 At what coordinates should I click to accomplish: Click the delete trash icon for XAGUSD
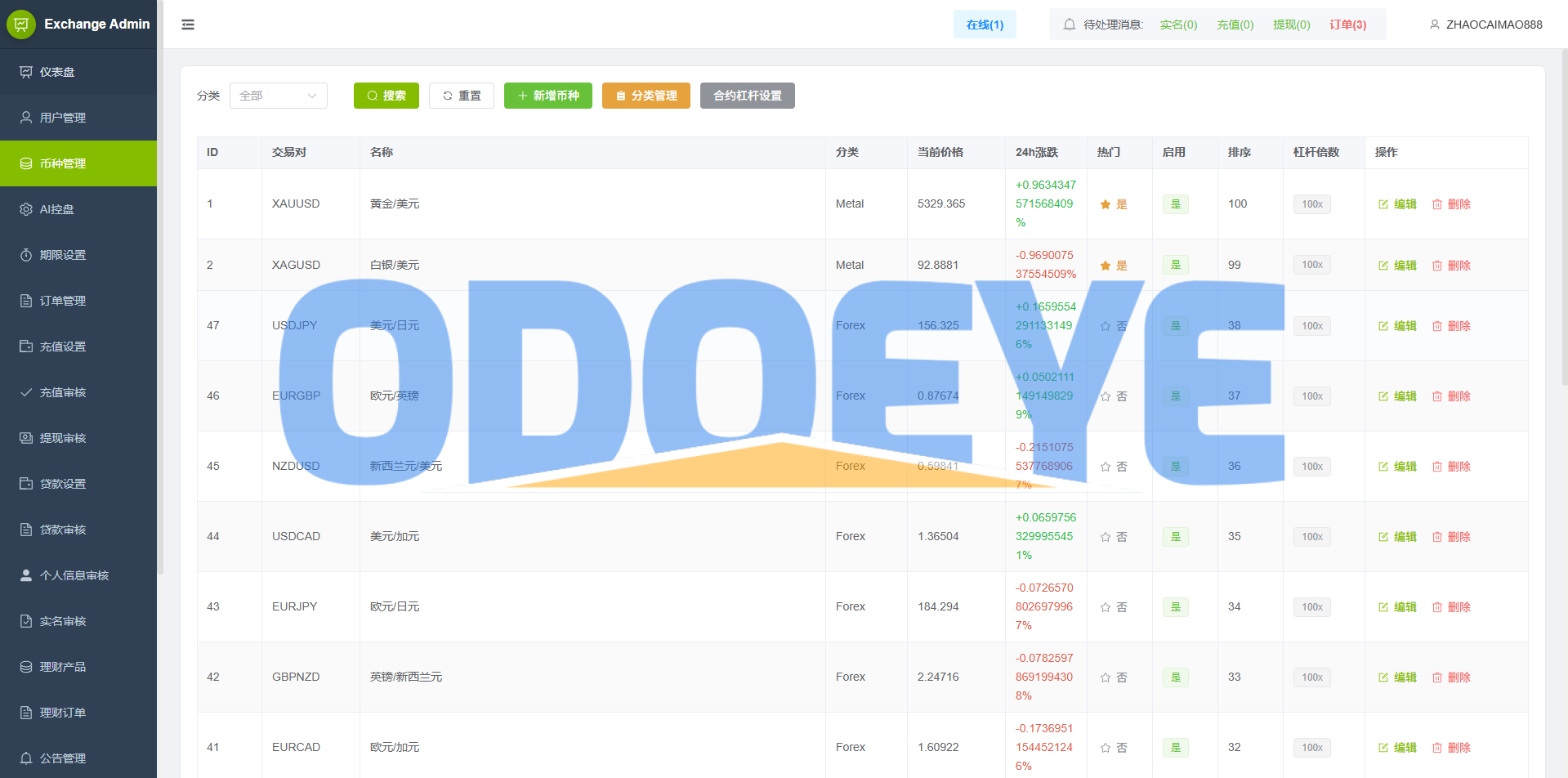pyautogui.click(x=1437, y=266)
